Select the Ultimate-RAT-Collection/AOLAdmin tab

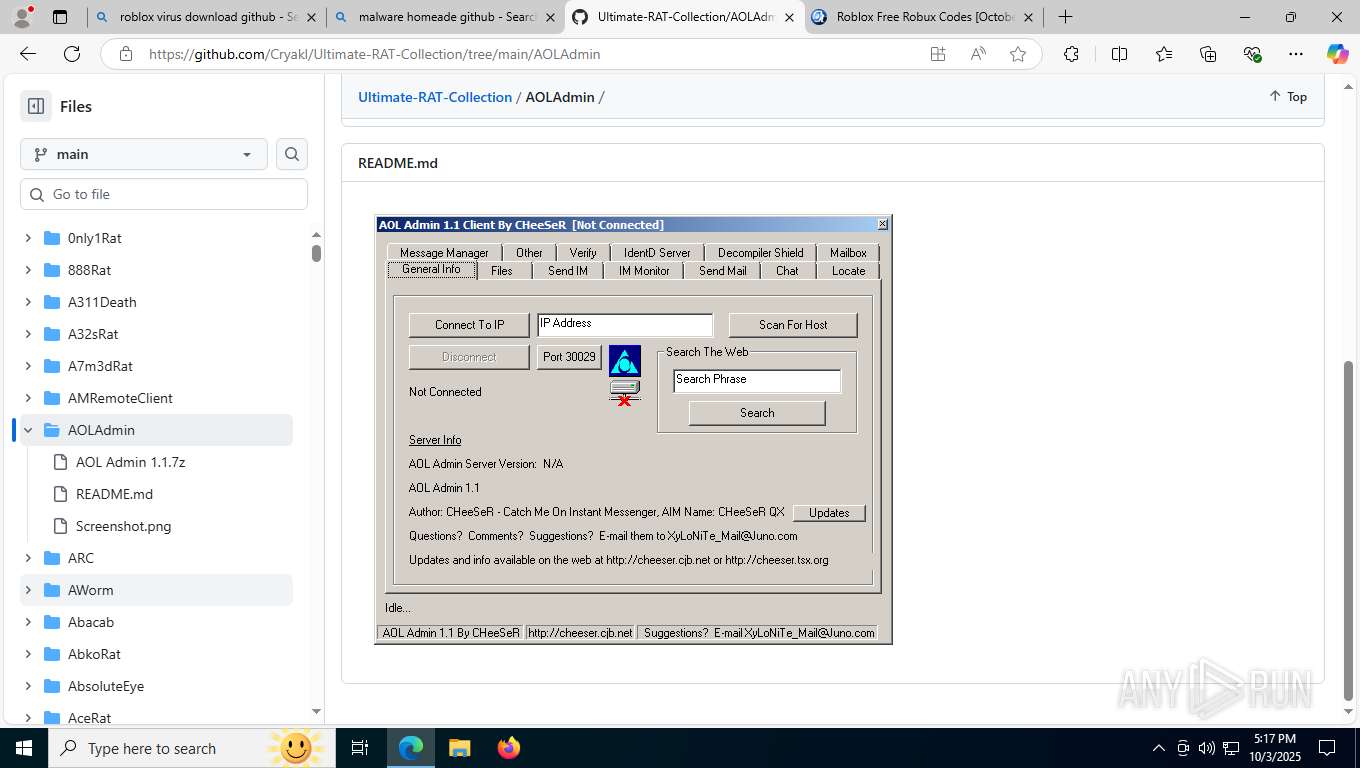coord(685,17)
